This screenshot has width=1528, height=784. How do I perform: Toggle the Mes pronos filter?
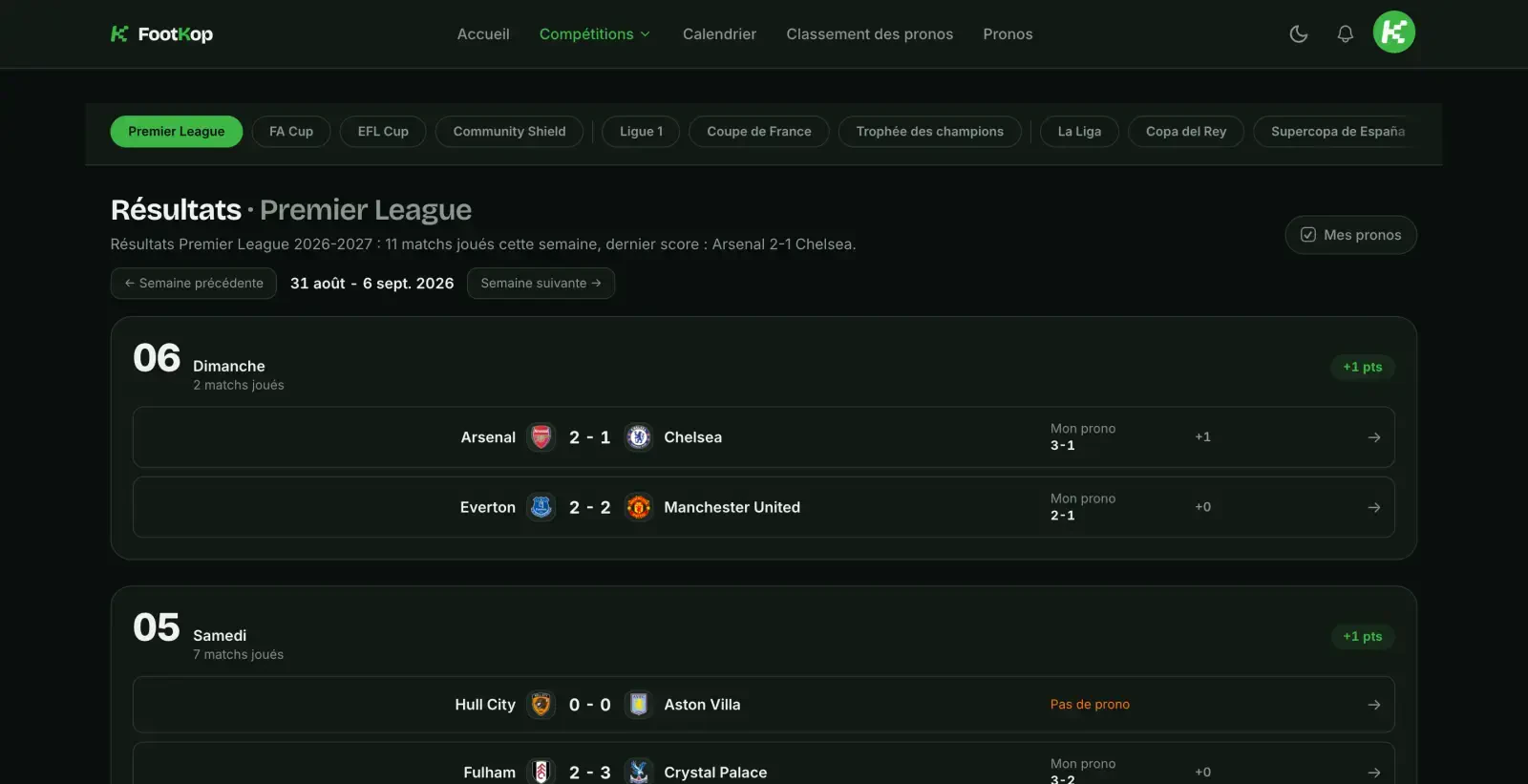click(x=1350, y=235)
